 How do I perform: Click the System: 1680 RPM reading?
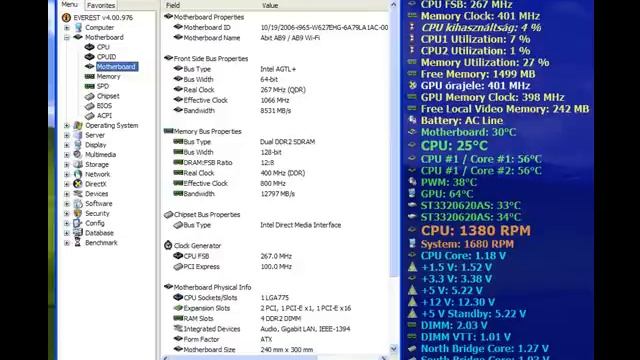click(467, 244)
